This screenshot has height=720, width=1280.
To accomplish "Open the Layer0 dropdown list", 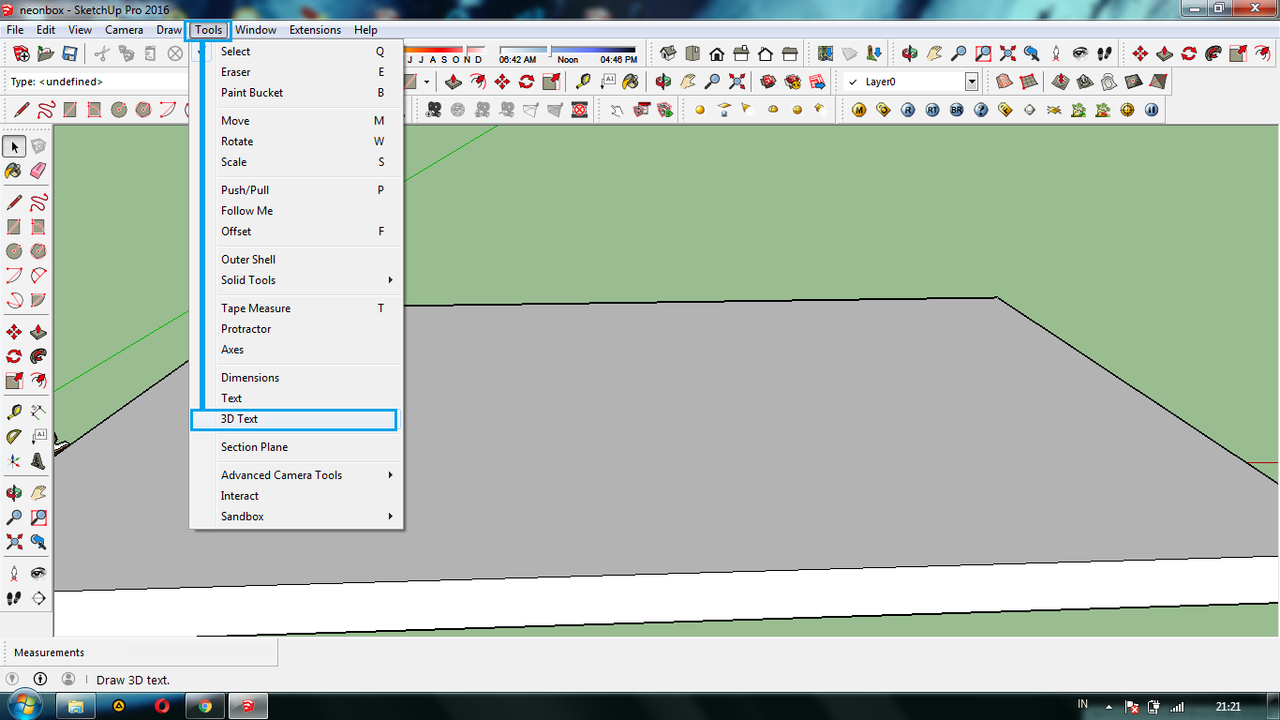I will 971,82.
